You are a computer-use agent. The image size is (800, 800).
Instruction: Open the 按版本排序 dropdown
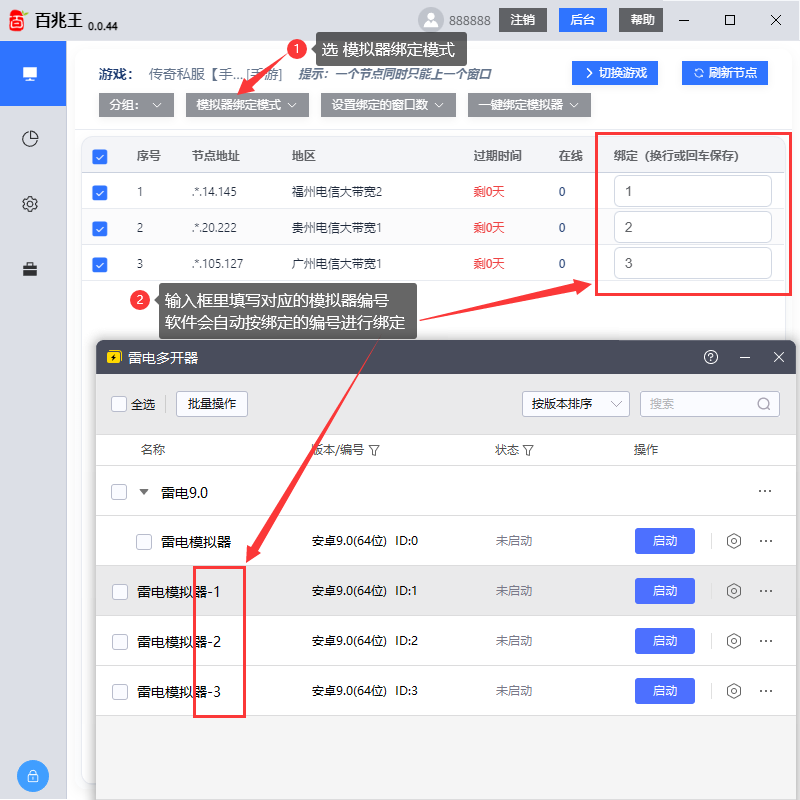tap(576, 404)
